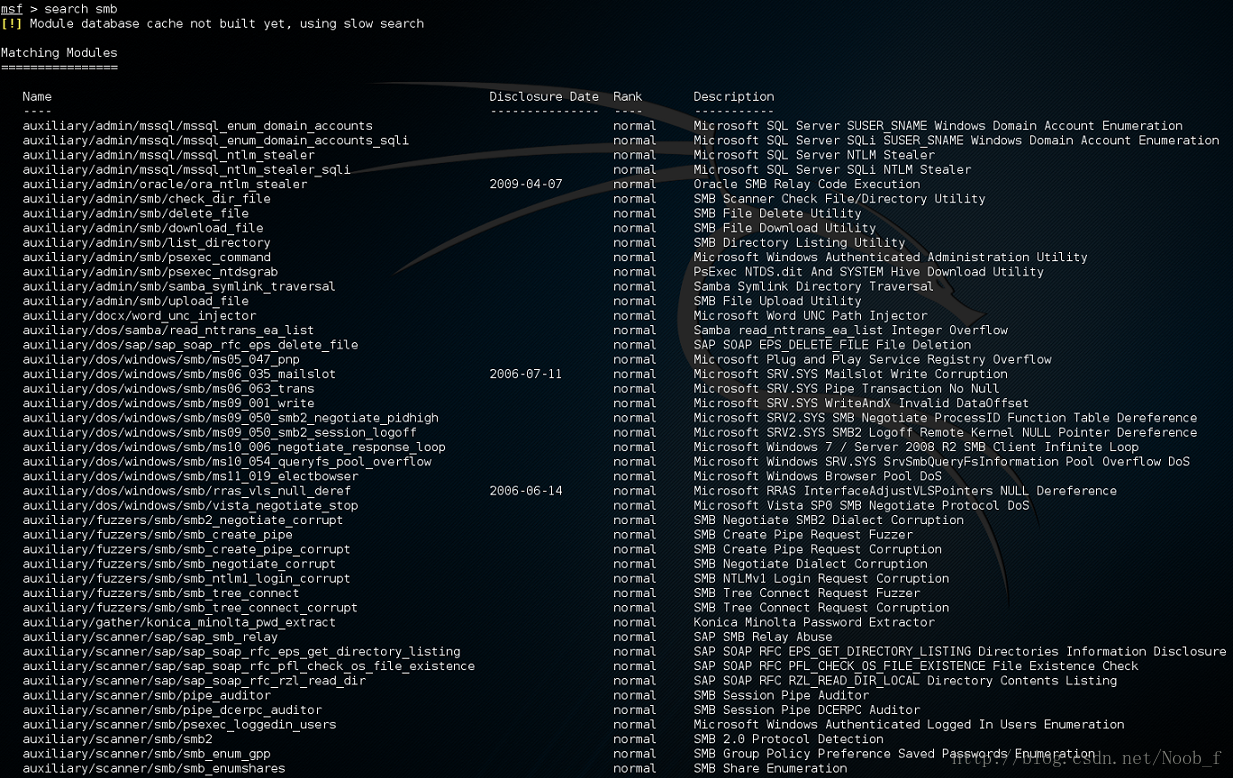Select auxiliary/admin/mssql/mssql_enum_domain_accounts_sqli module name
Viewport: 1233px width, 778px height.
(216, 141)
